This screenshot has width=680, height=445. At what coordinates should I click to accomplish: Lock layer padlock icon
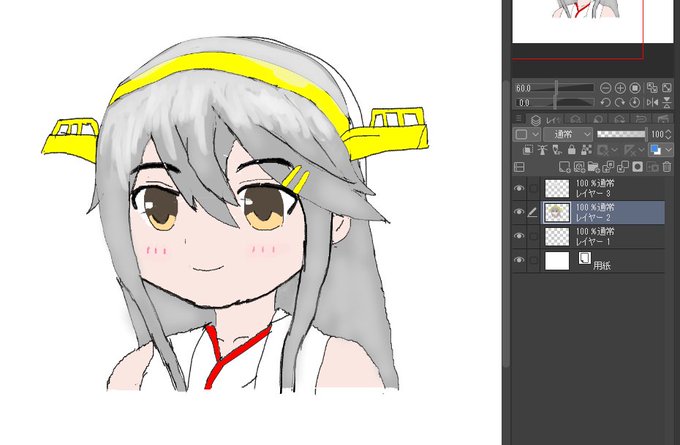point(572,150)
